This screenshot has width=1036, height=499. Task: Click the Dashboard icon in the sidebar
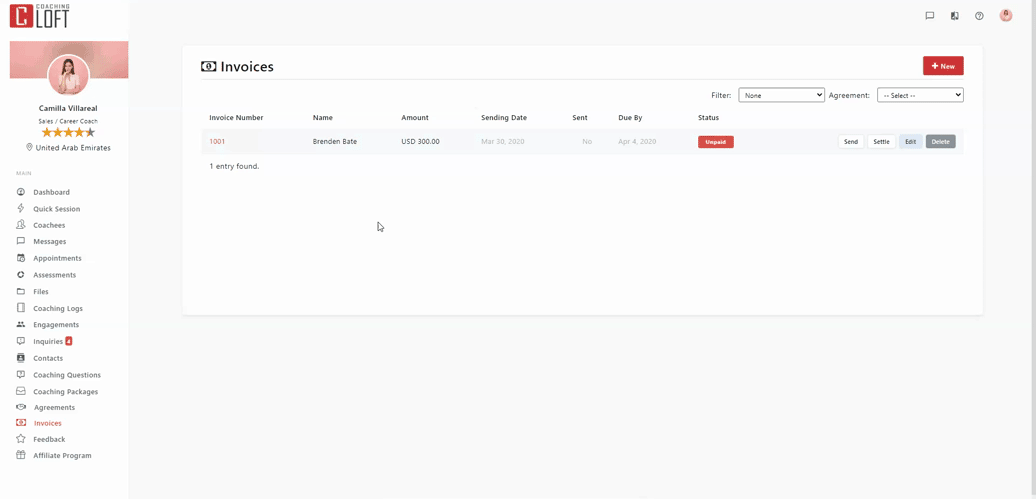pyautogui.click(x=20, y=192)
